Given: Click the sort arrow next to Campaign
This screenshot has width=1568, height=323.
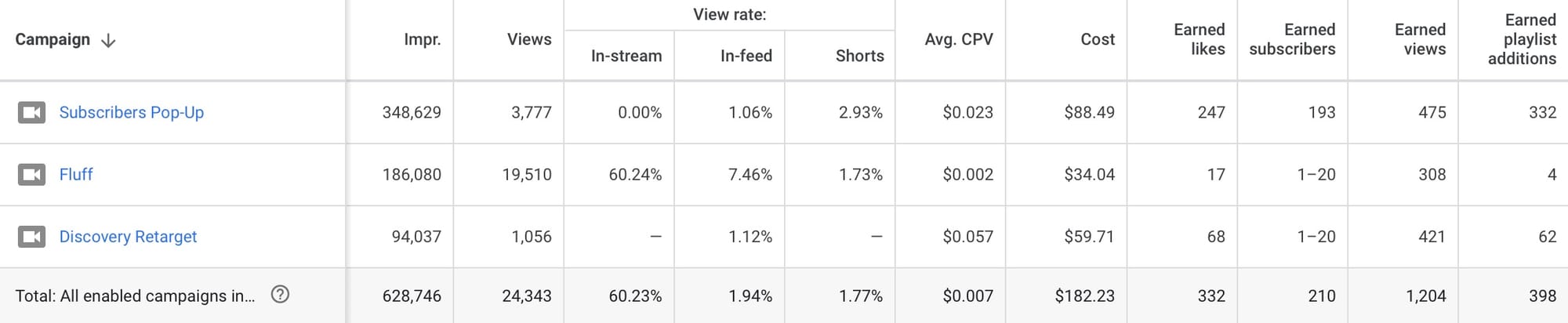Looking at the screenshot, I should (109, 40).
